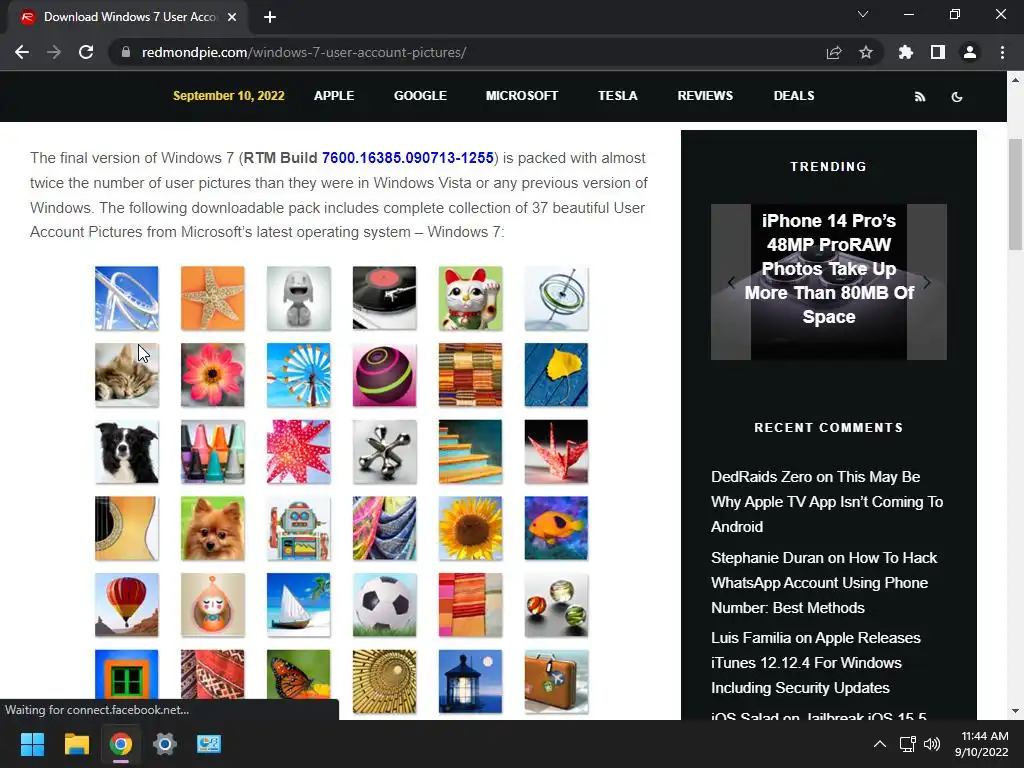Click the black and white dog picture
This screenshot has height=768, width=1024.
[127, 452]
